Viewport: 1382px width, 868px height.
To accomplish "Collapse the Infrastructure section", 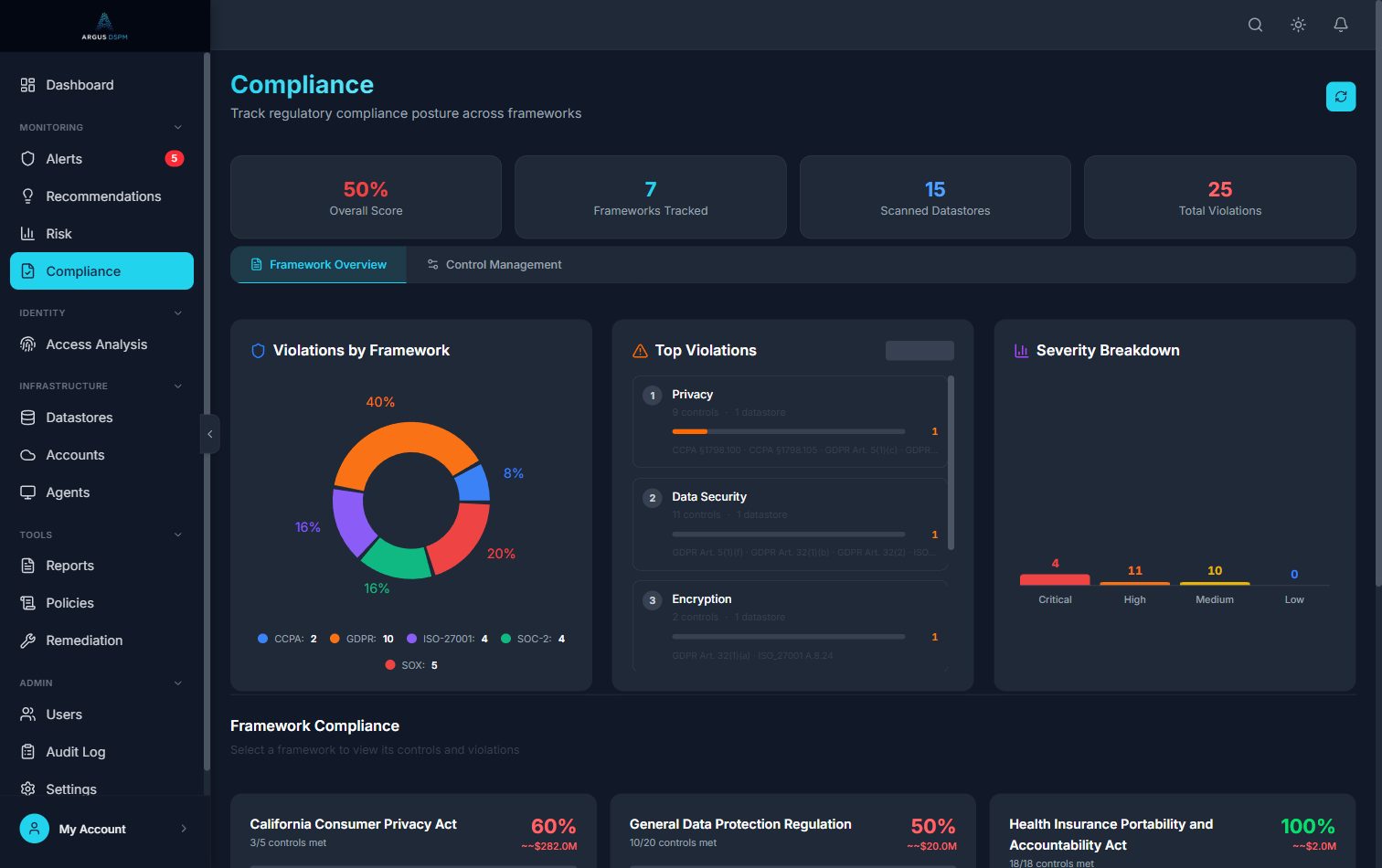I will point(178,386).
